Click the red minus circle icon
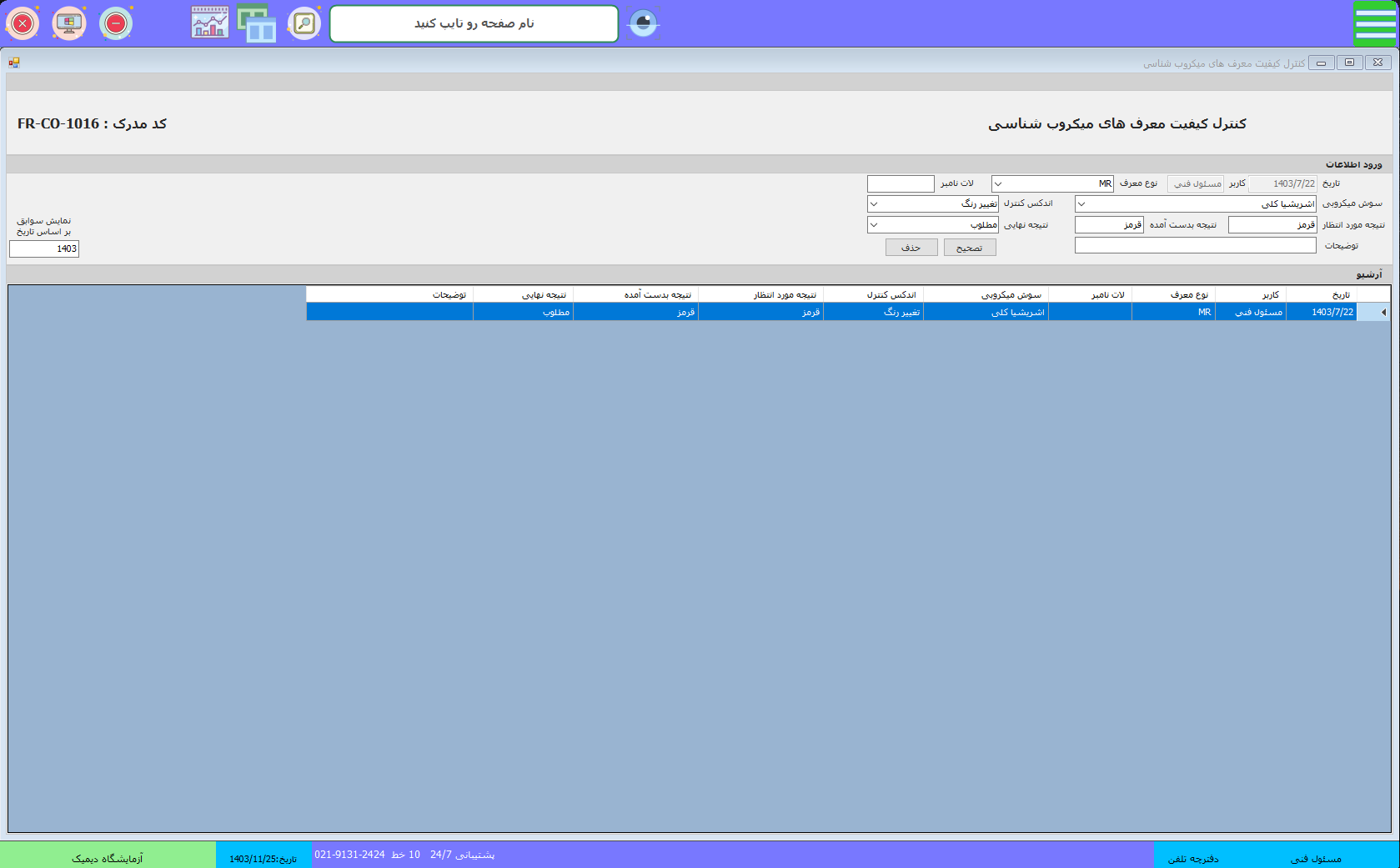This screenshot has width=1400, height=868. pos(116,23)
